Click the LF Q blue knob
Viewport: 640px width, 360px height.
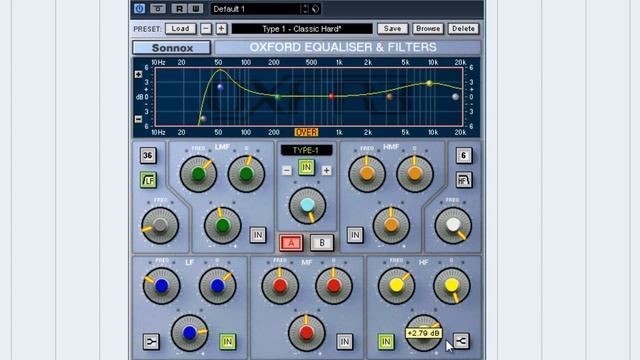(x=218, y=286)
